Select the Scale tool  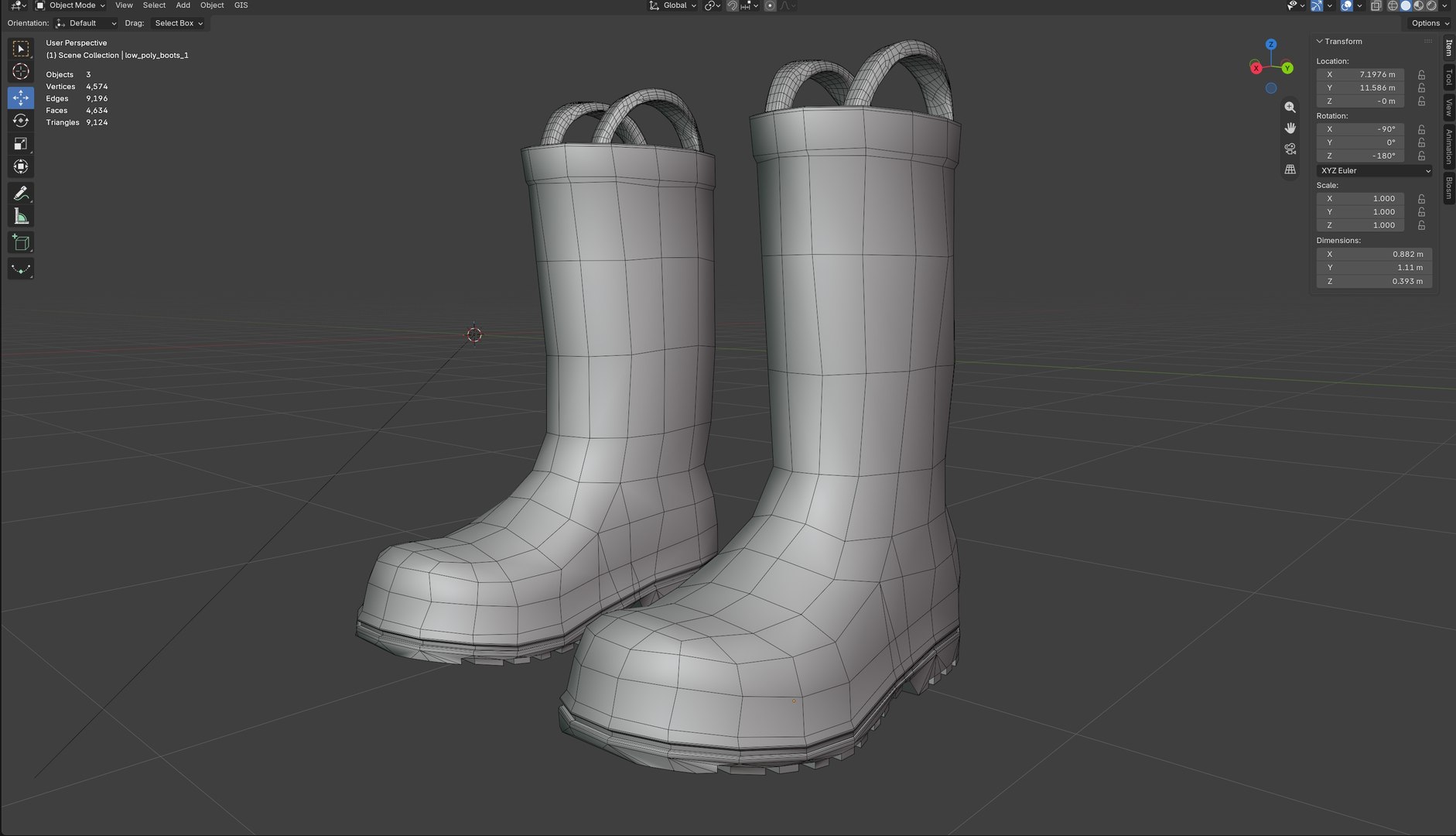point(21,144)
